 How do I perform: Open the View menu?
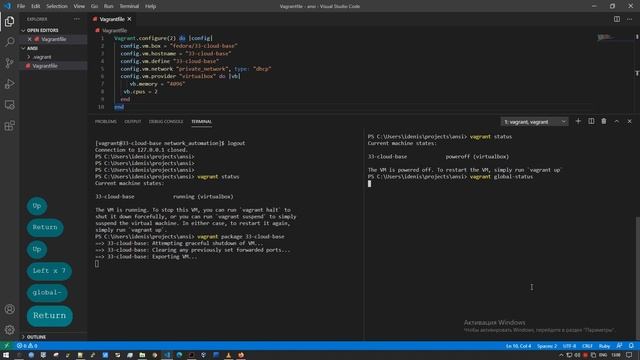[x=79, y=6]
